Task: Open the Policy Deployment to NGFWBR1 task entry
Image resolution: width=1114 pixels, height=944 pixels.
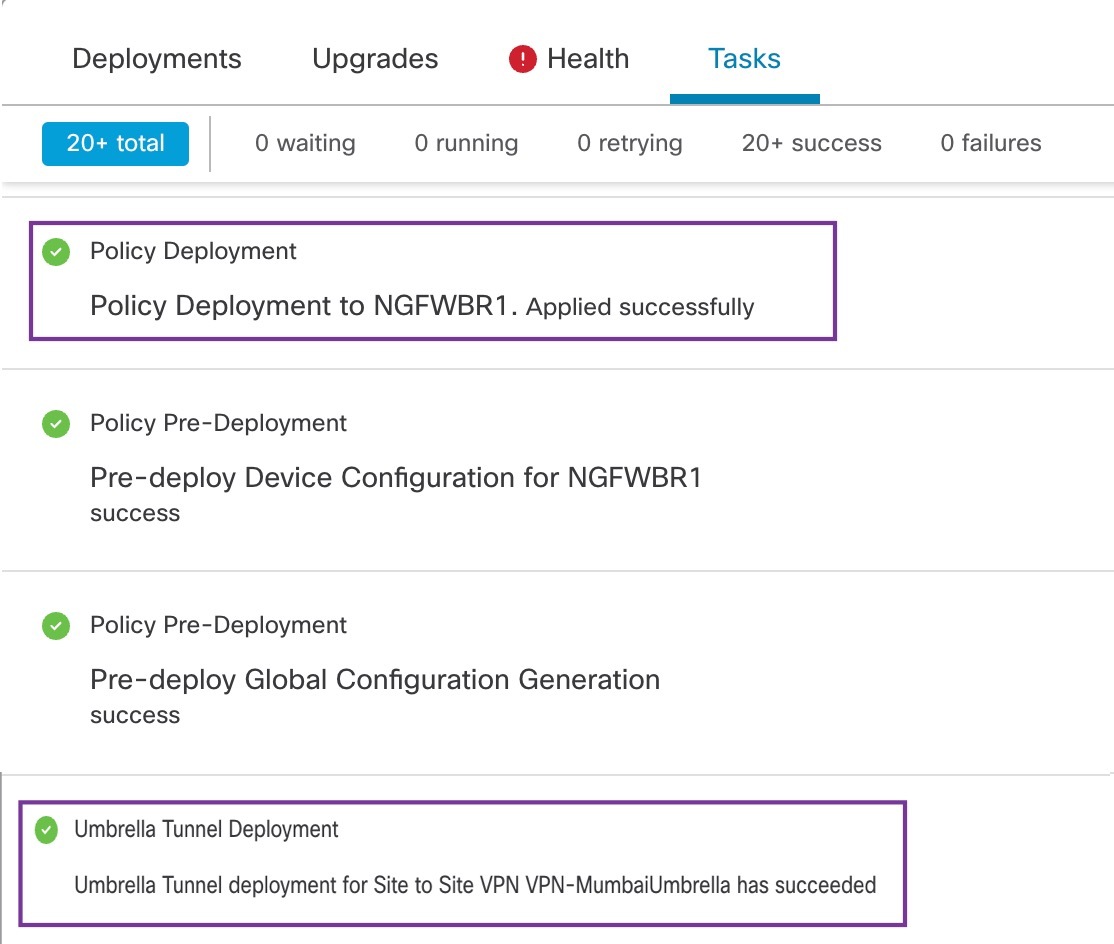Action: coord(422,306)
